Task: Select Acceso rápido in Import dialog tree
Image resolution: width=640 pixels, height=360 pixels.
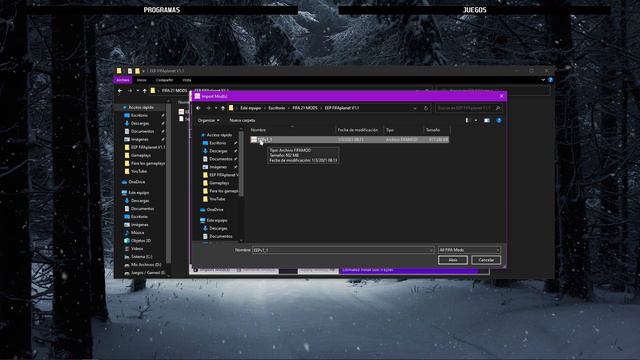Action: click(219, 135)
